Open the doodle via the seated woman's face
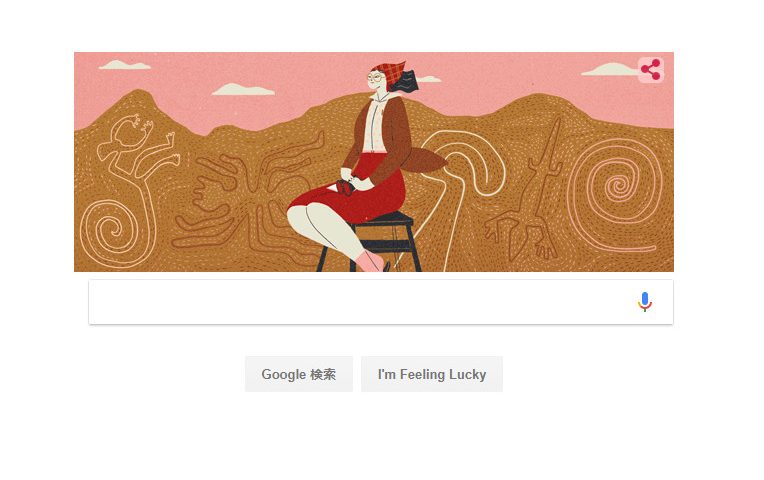Image resolution: width=764 pixels, height=480 pixels. tap(376, 78)
